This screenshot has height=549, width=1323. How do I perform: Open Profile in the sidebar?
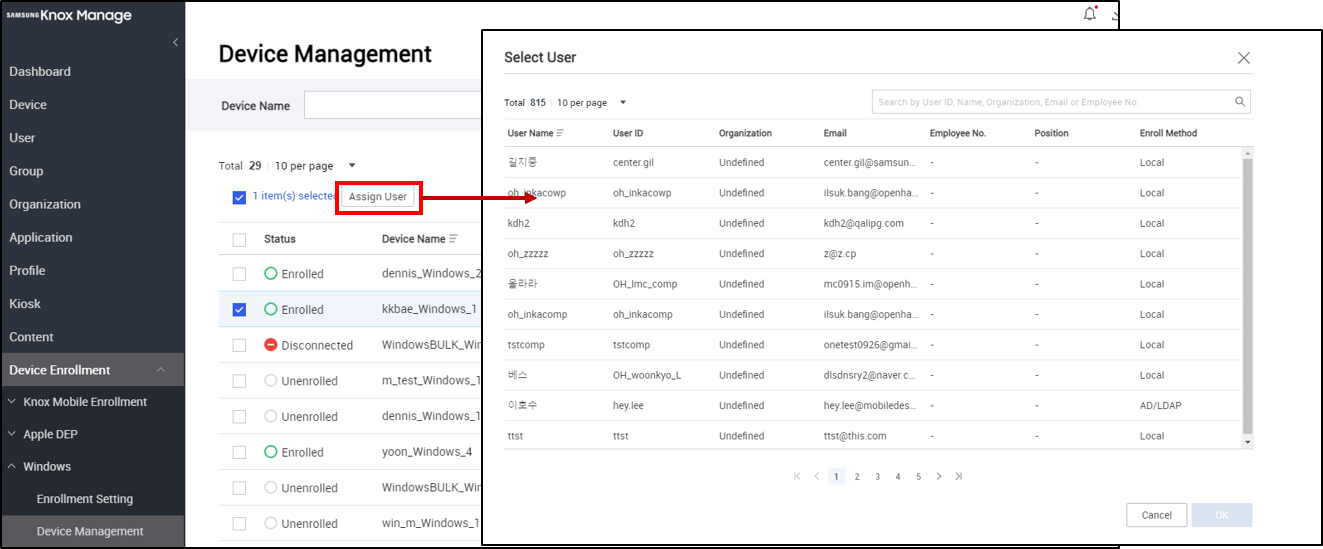[x=27, y=270]
